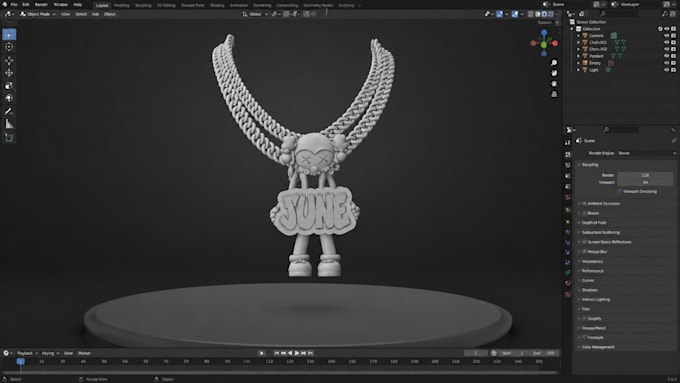Image resolution: width=680 pixels, height=383 pixels.
Task: Select the Rotate tool in toolbar
Action: tap(9, 73)
